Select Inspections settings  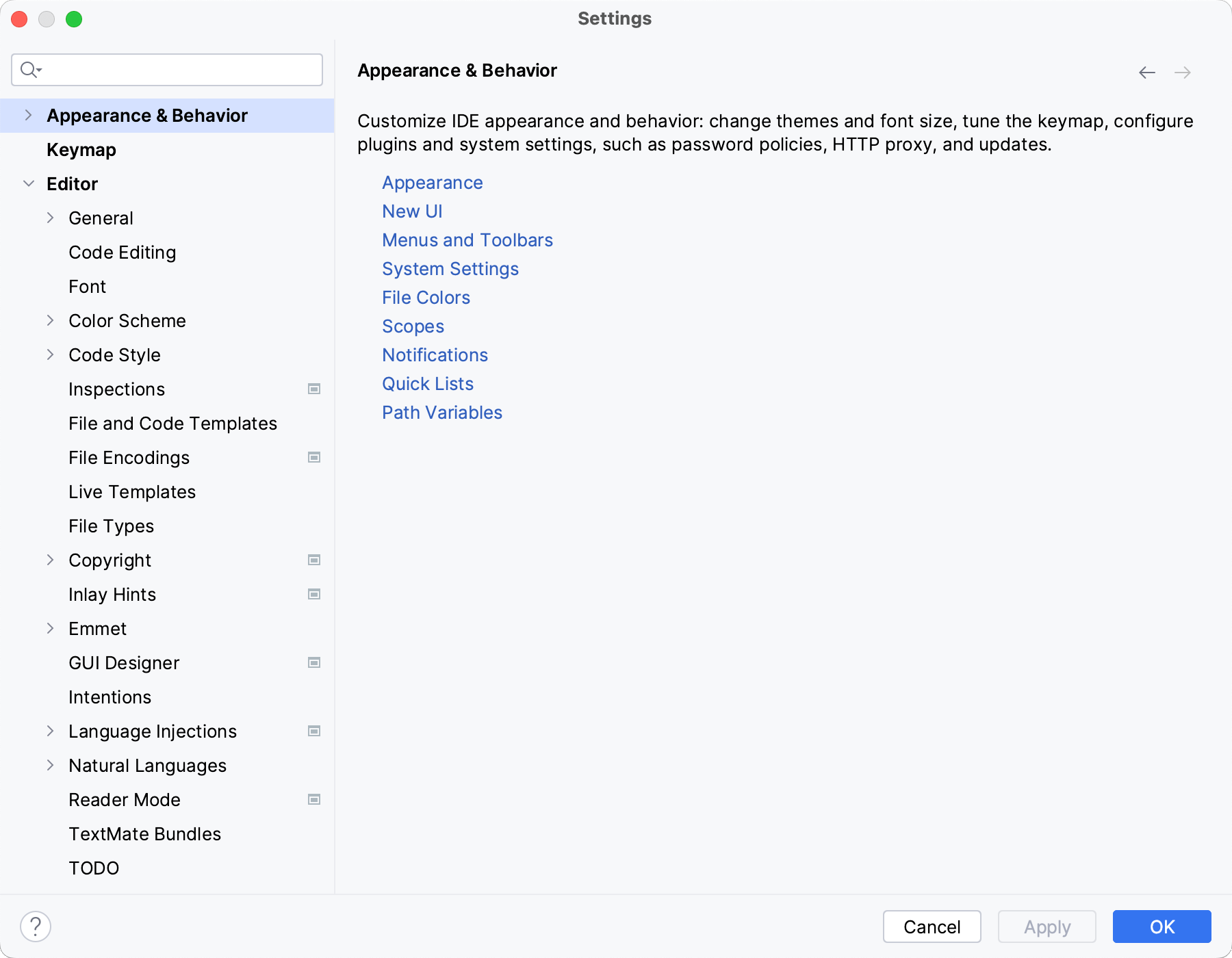[x=167, y=389]
